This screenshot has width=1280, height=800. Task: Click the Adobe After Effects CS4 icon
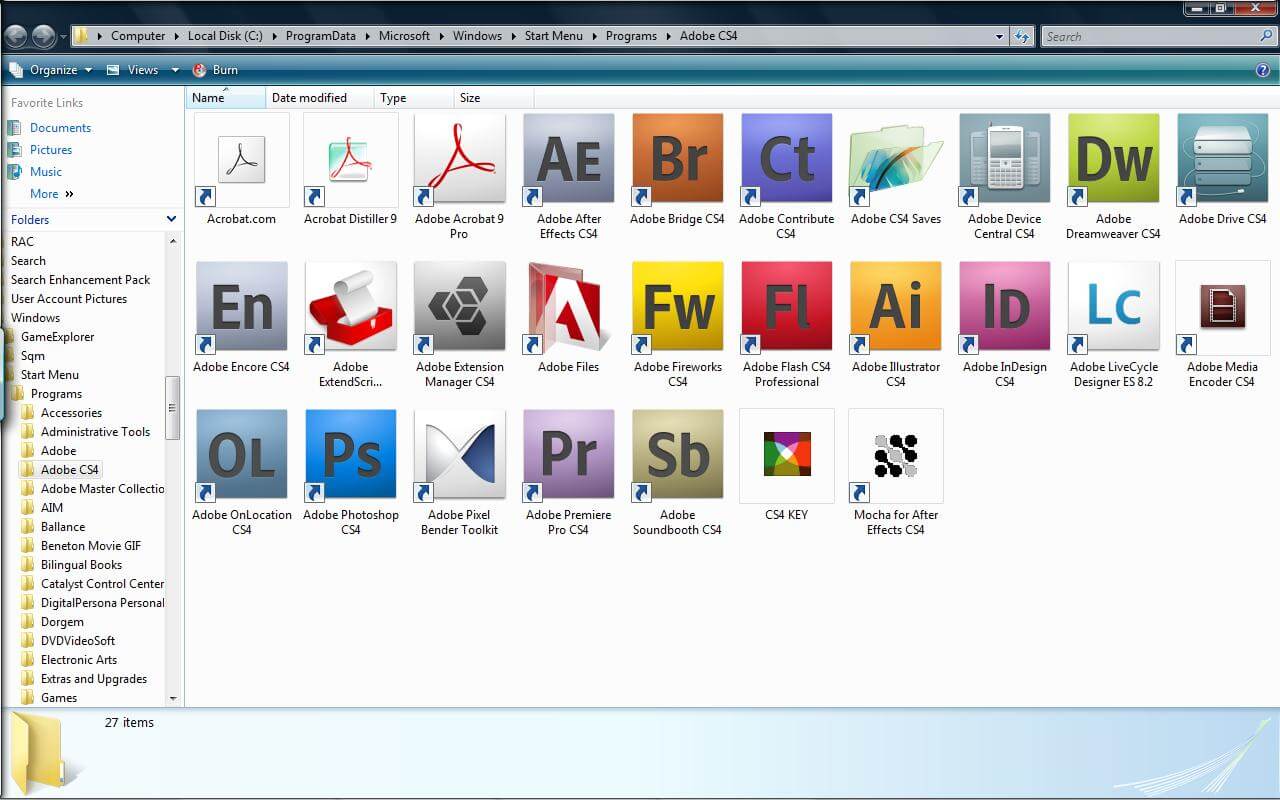coord(568,160)
